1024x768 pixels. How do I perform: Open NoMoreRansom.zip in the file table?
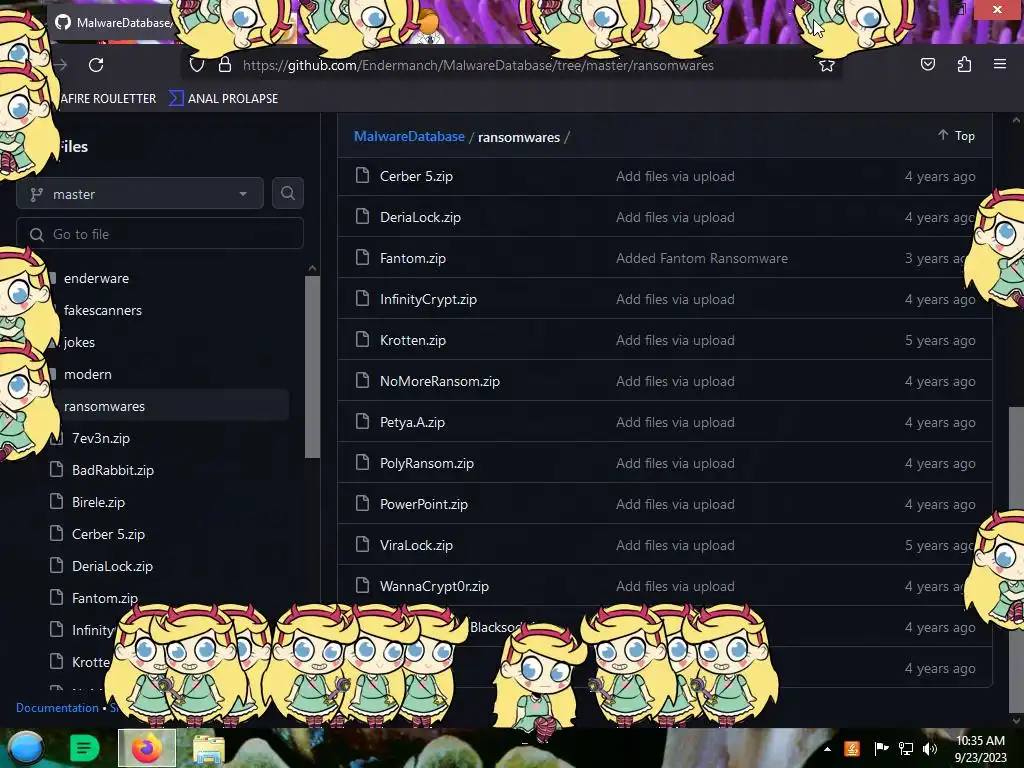click(440, 381)
